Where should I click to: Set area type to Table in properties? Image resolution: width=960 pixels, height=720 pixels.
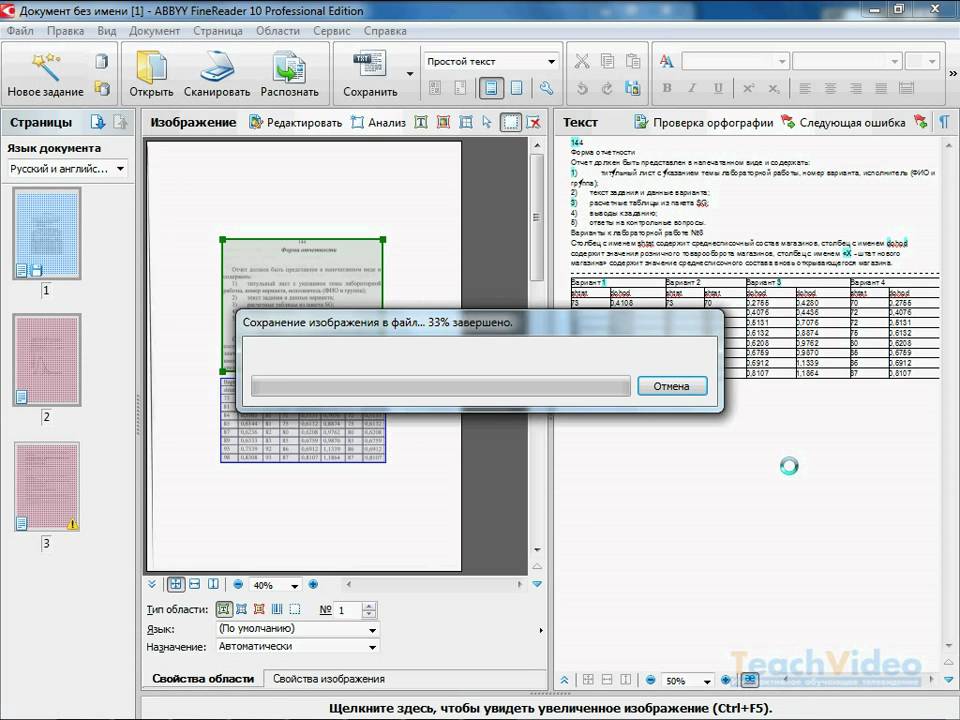pos(241,609)
